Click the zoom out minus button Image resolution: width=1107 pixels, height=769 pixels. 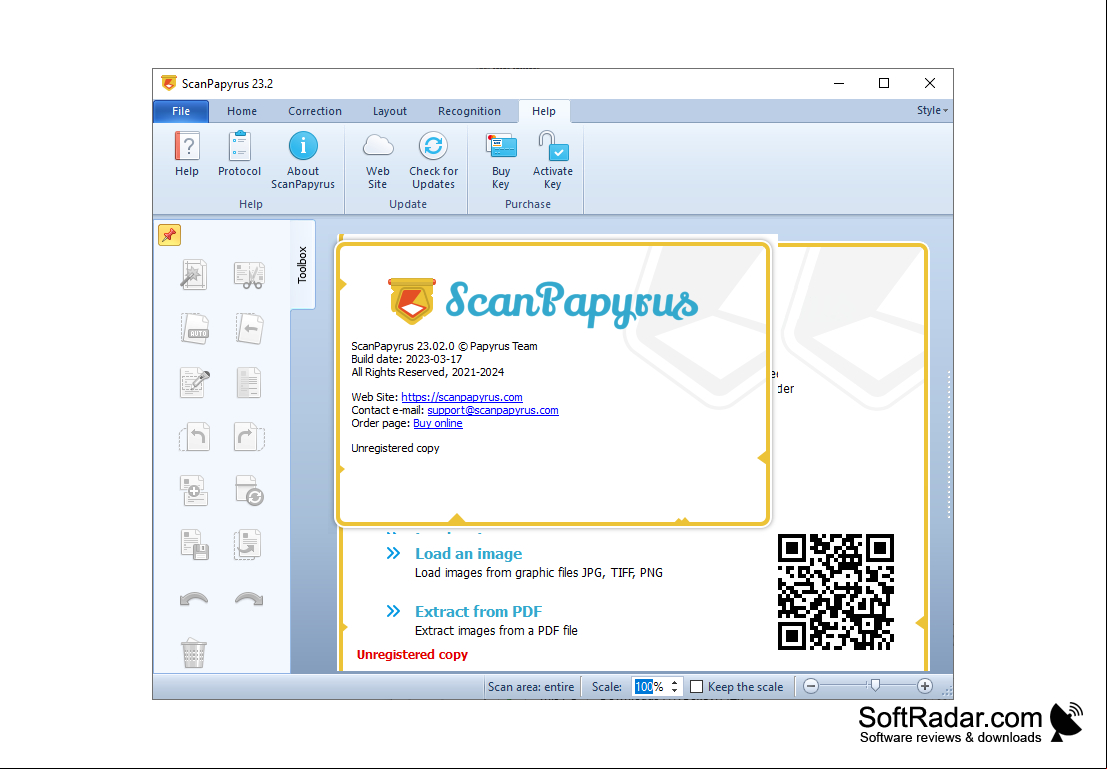(811, 686)
